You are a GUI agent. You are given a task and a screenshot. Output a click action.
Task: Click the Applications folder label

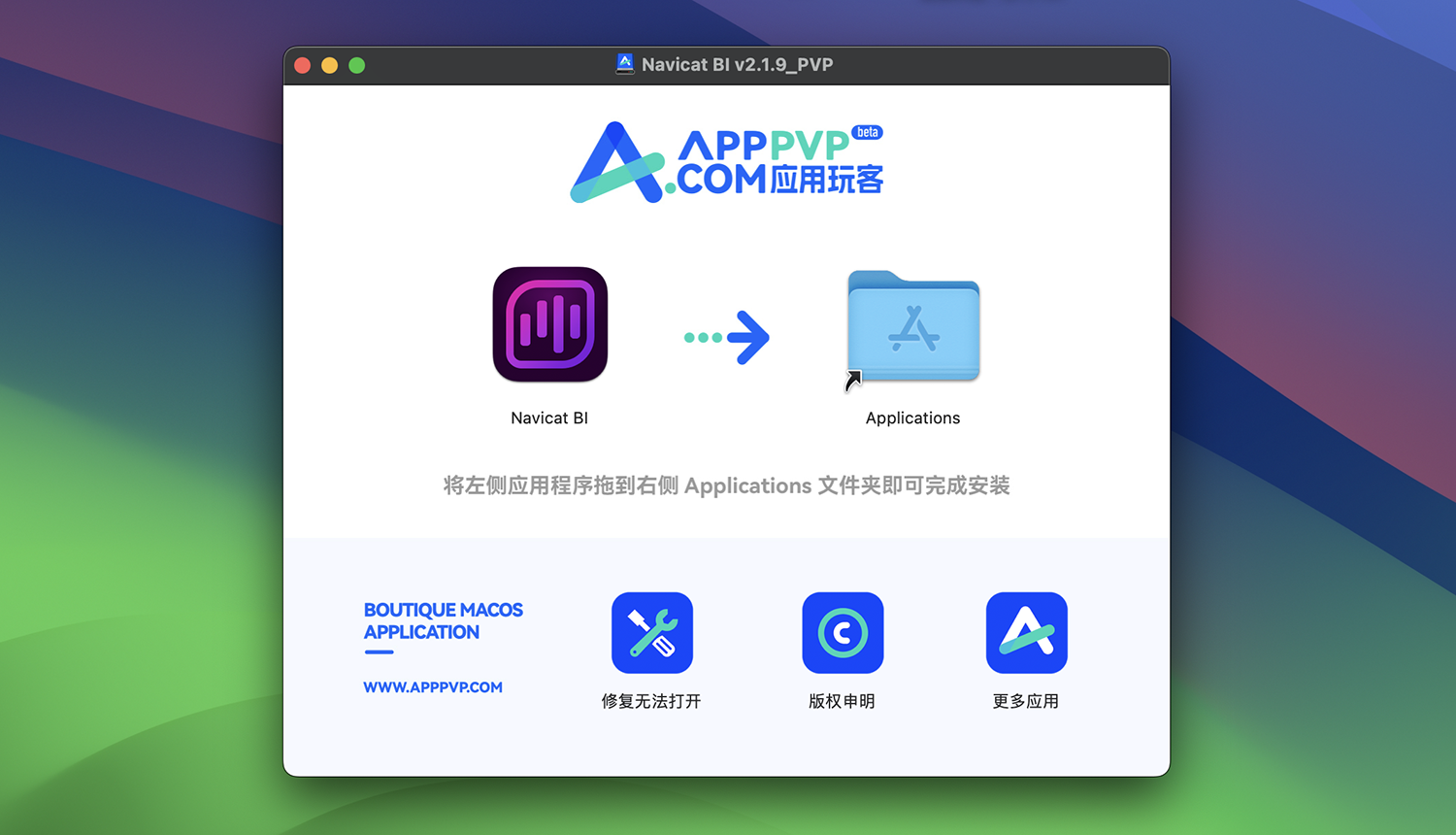click(912, 417)
